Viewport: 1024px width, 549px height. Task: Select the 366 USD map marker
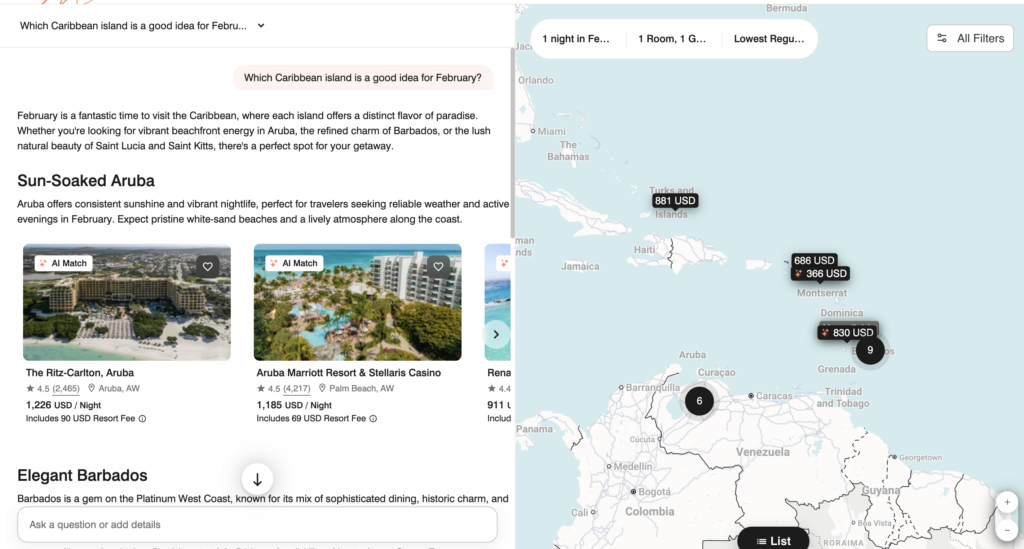pos(820,274)
